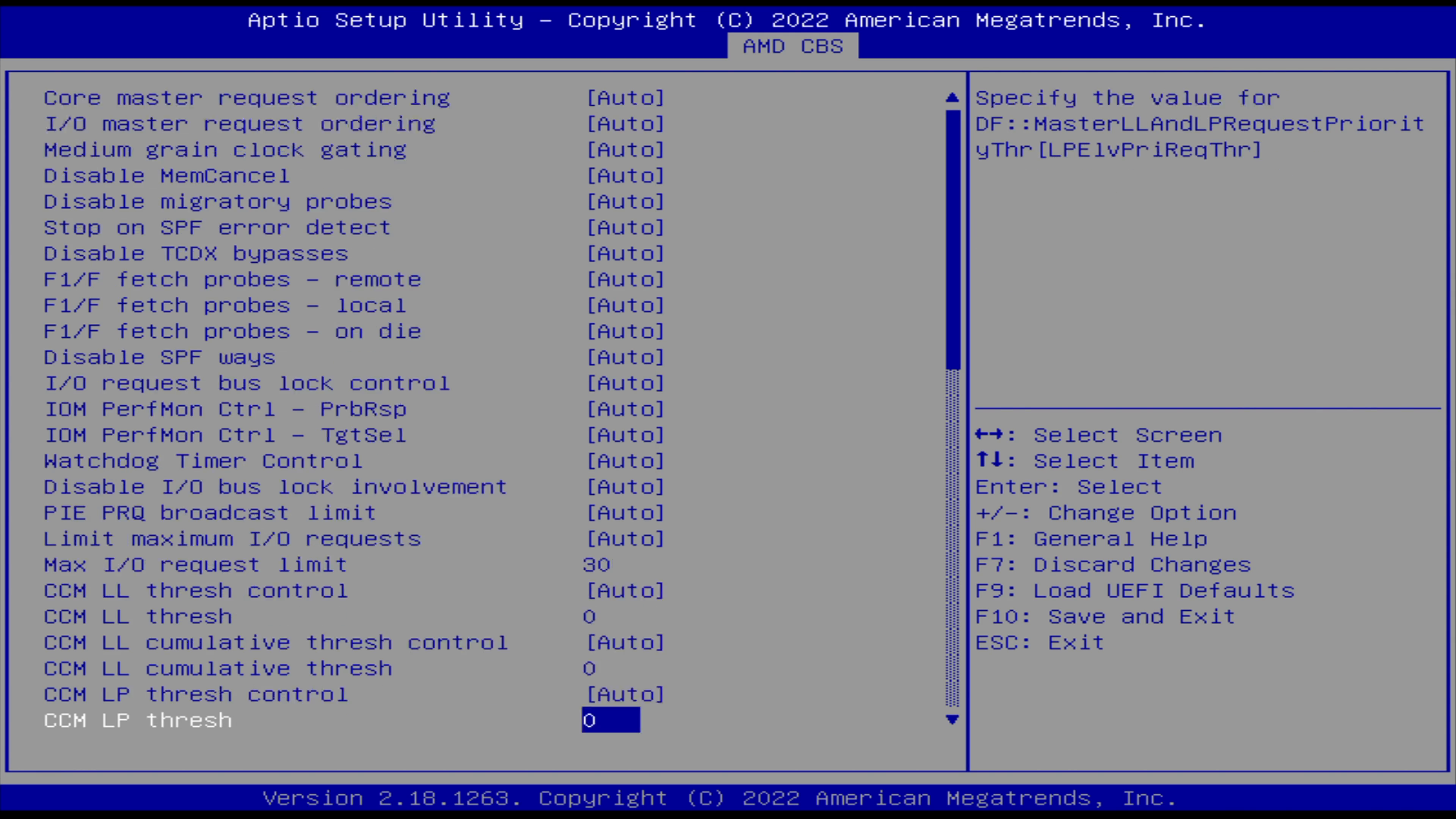
Task: Click the 'Enter: Select' key hint
Action: pos(1069,487)
